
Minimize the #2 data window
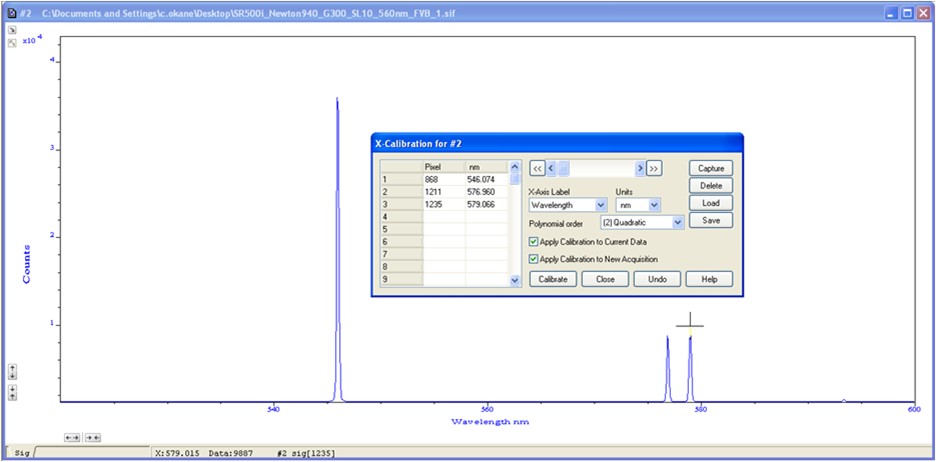[x=892, y=13]
